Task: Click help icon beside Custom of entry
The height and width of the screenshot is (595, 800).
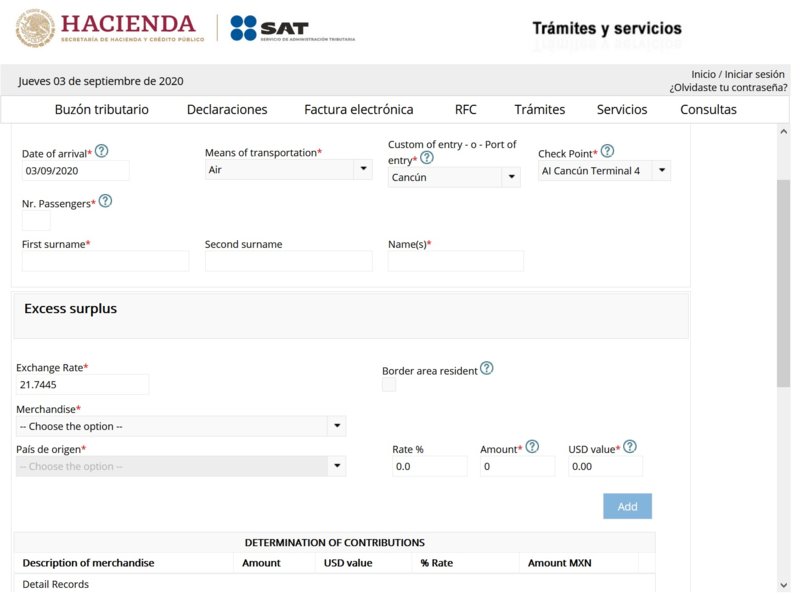Action: pyautogui.click(x=427, y=158)
